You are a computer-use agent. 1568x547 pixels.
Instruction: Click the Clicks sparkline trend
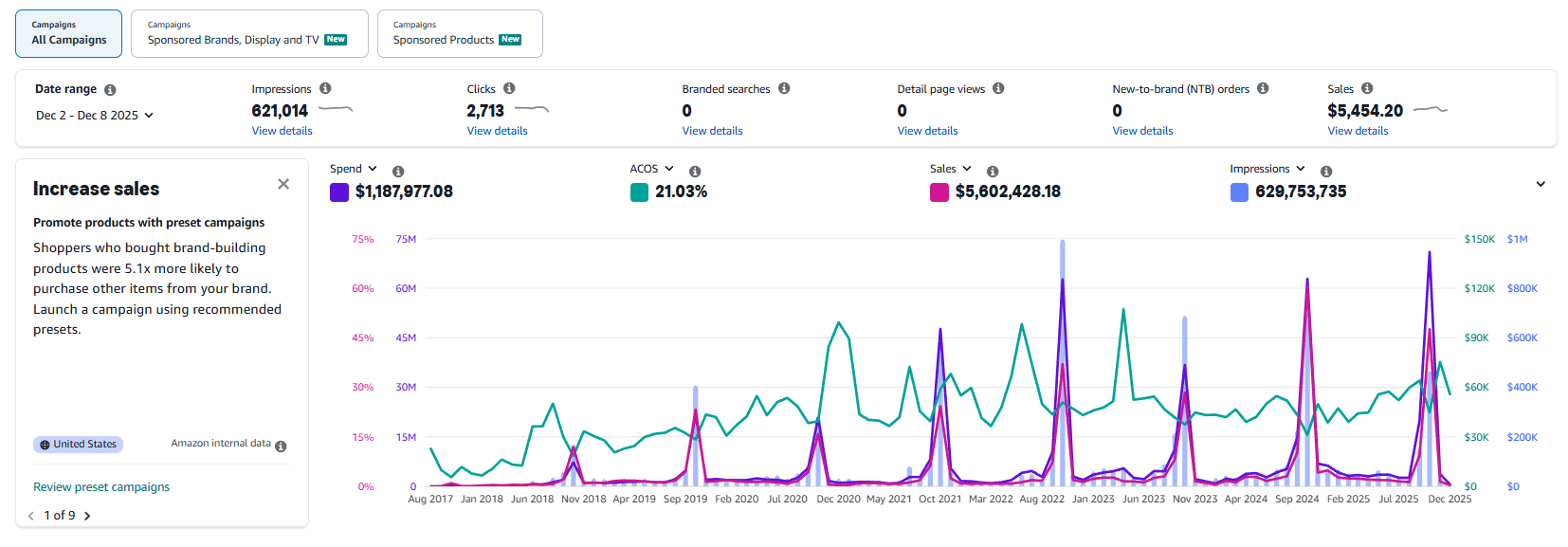click(532, 110)
